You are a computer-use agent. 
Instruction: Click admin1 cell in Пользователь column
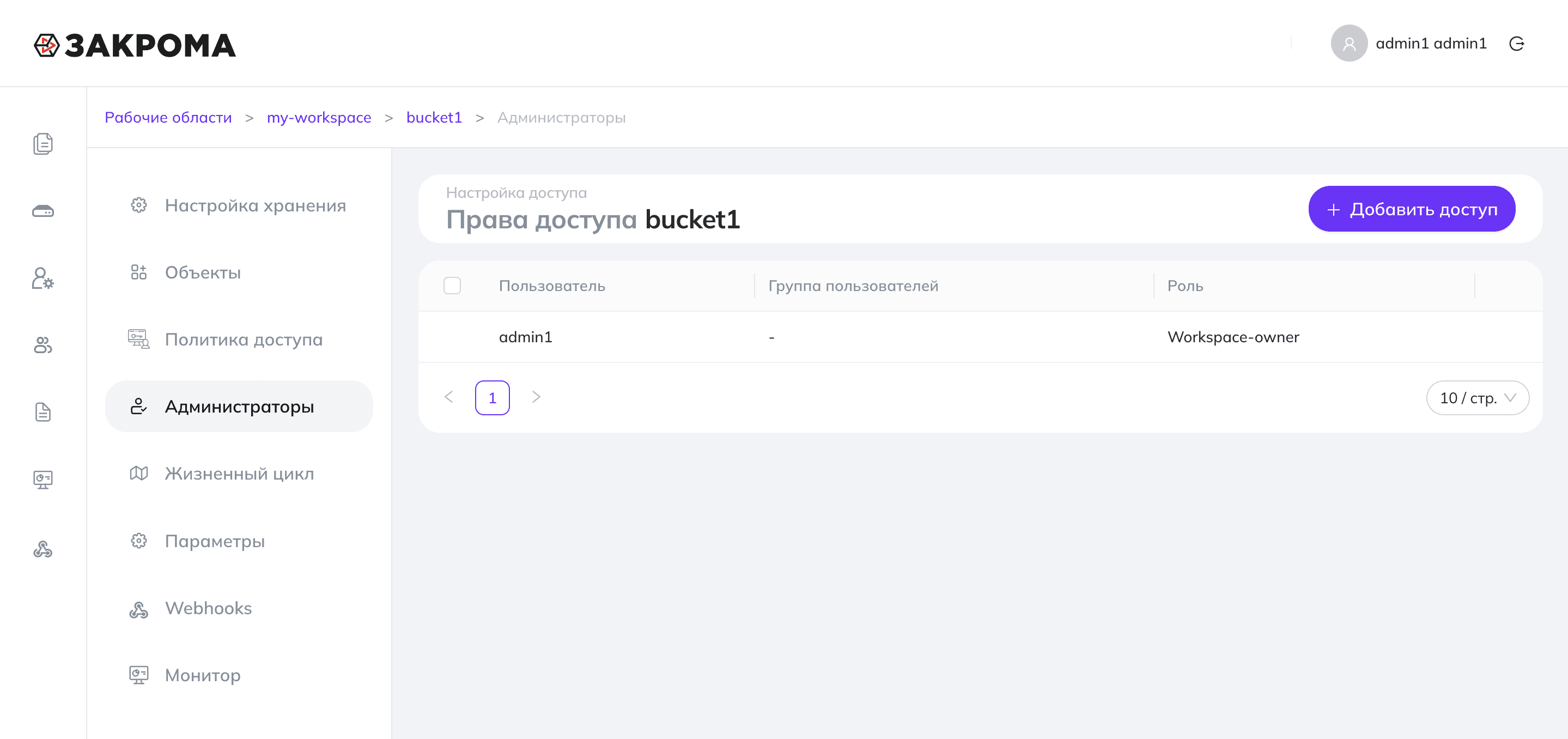pyautogui.click(x=526, y=337)
